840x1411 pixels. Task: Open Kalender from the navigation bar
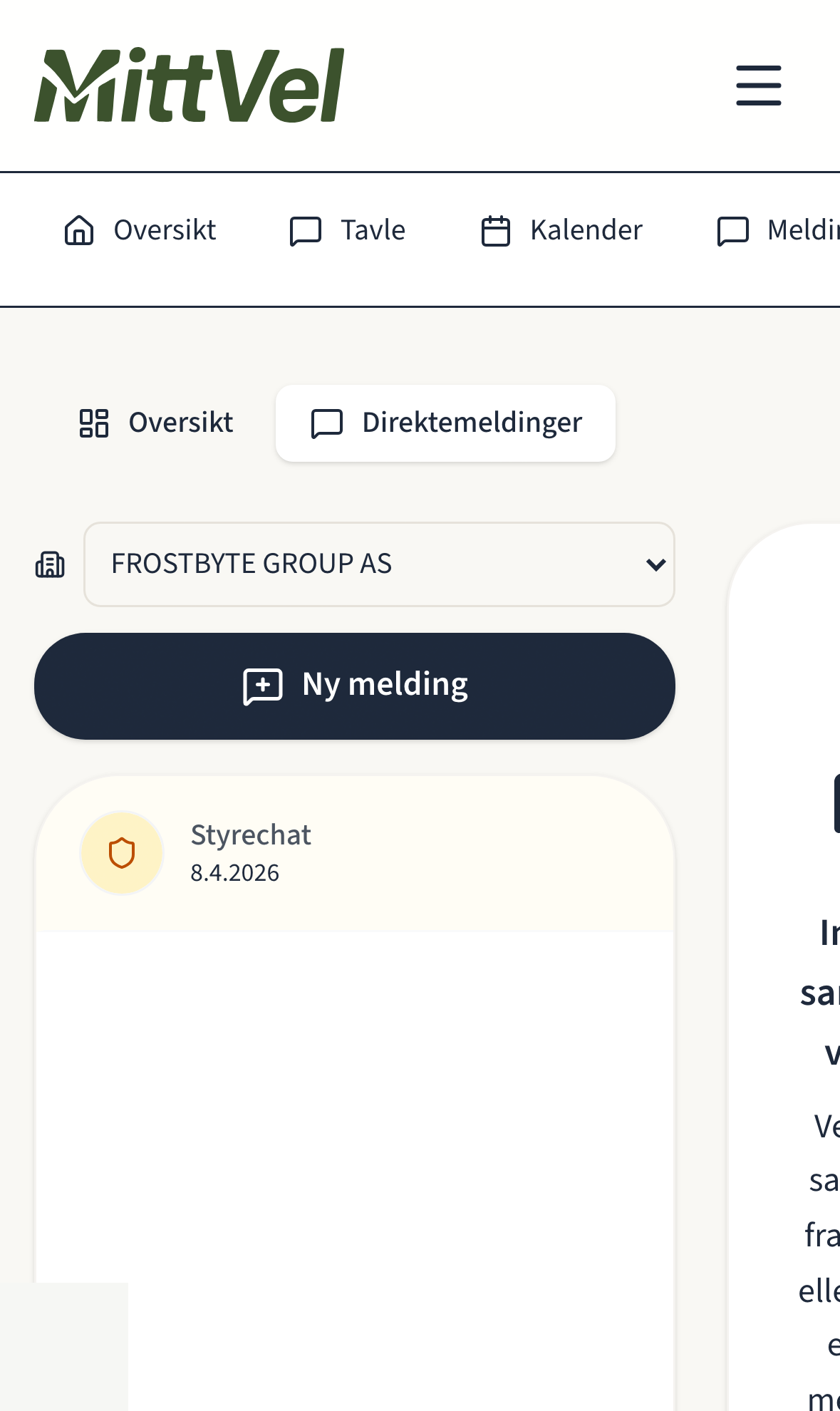point(586,230)
